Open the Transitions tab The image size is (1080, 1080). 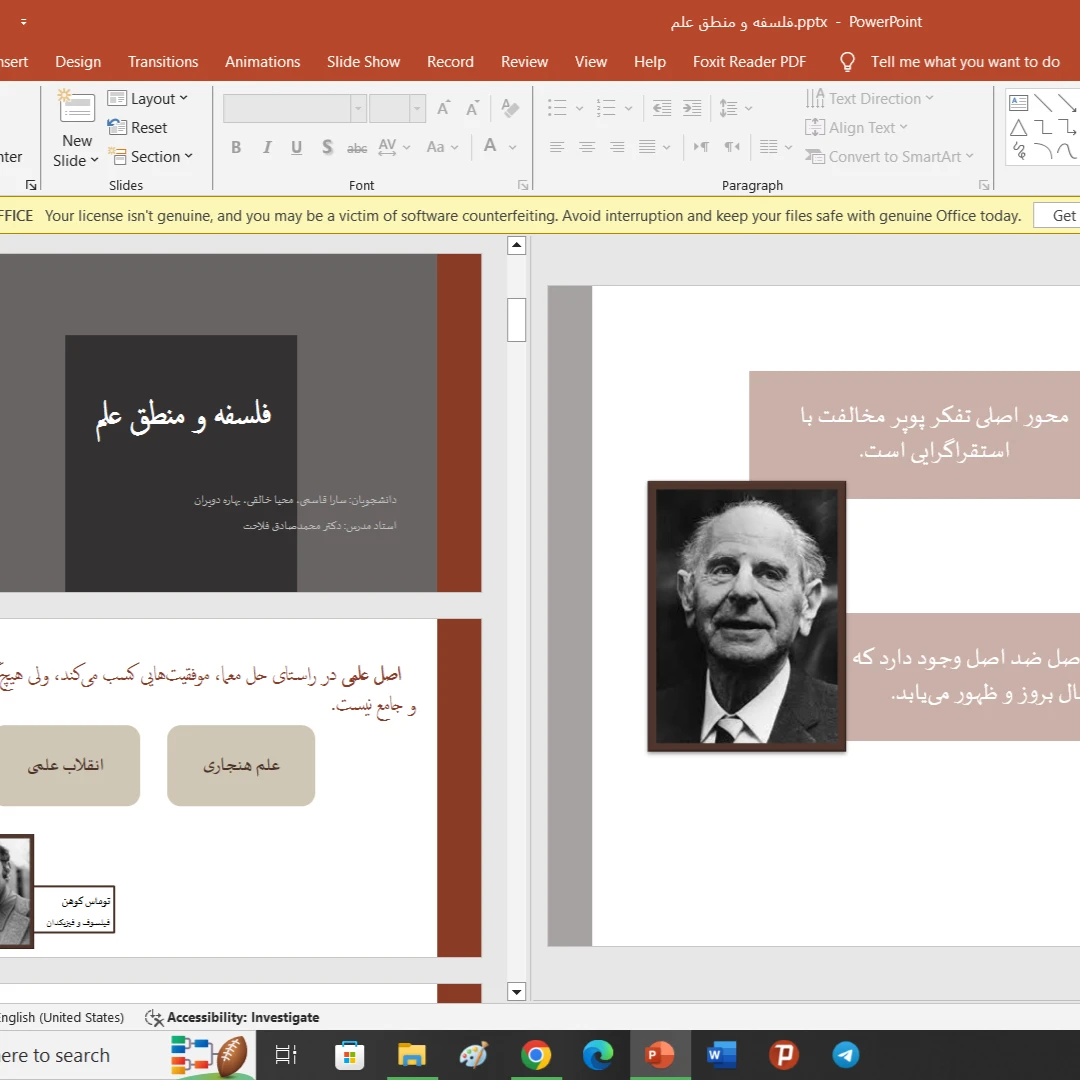click(163, 62)
